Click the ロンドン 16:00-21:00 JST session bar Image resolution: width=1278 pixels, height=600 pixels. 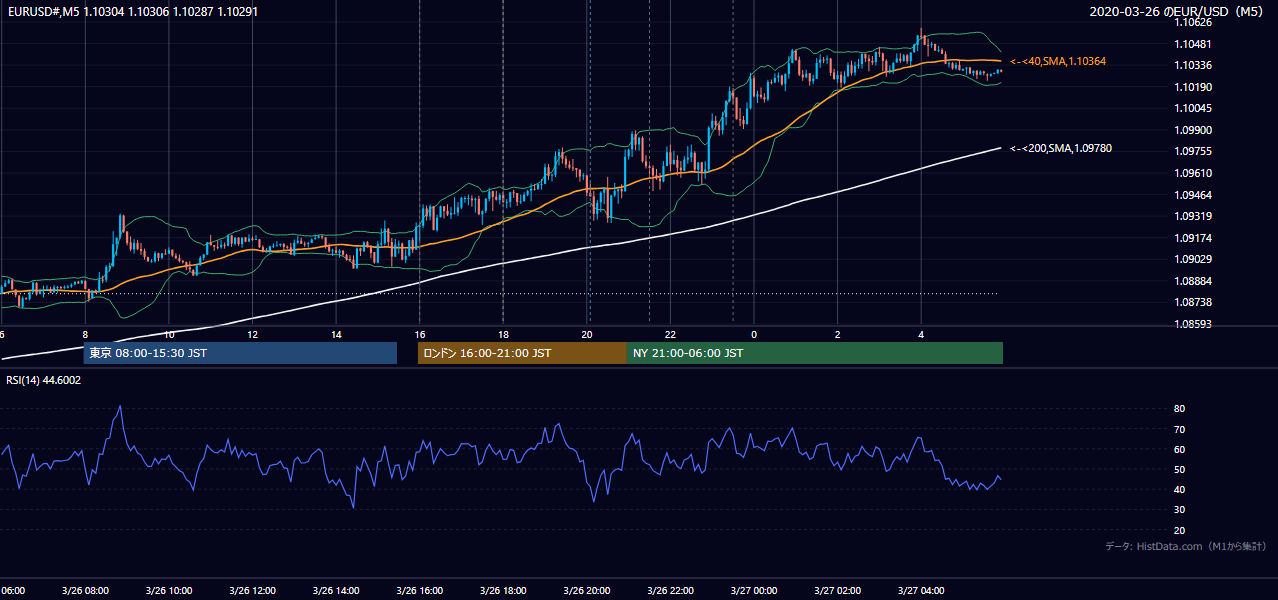click(x=522, y=353)
